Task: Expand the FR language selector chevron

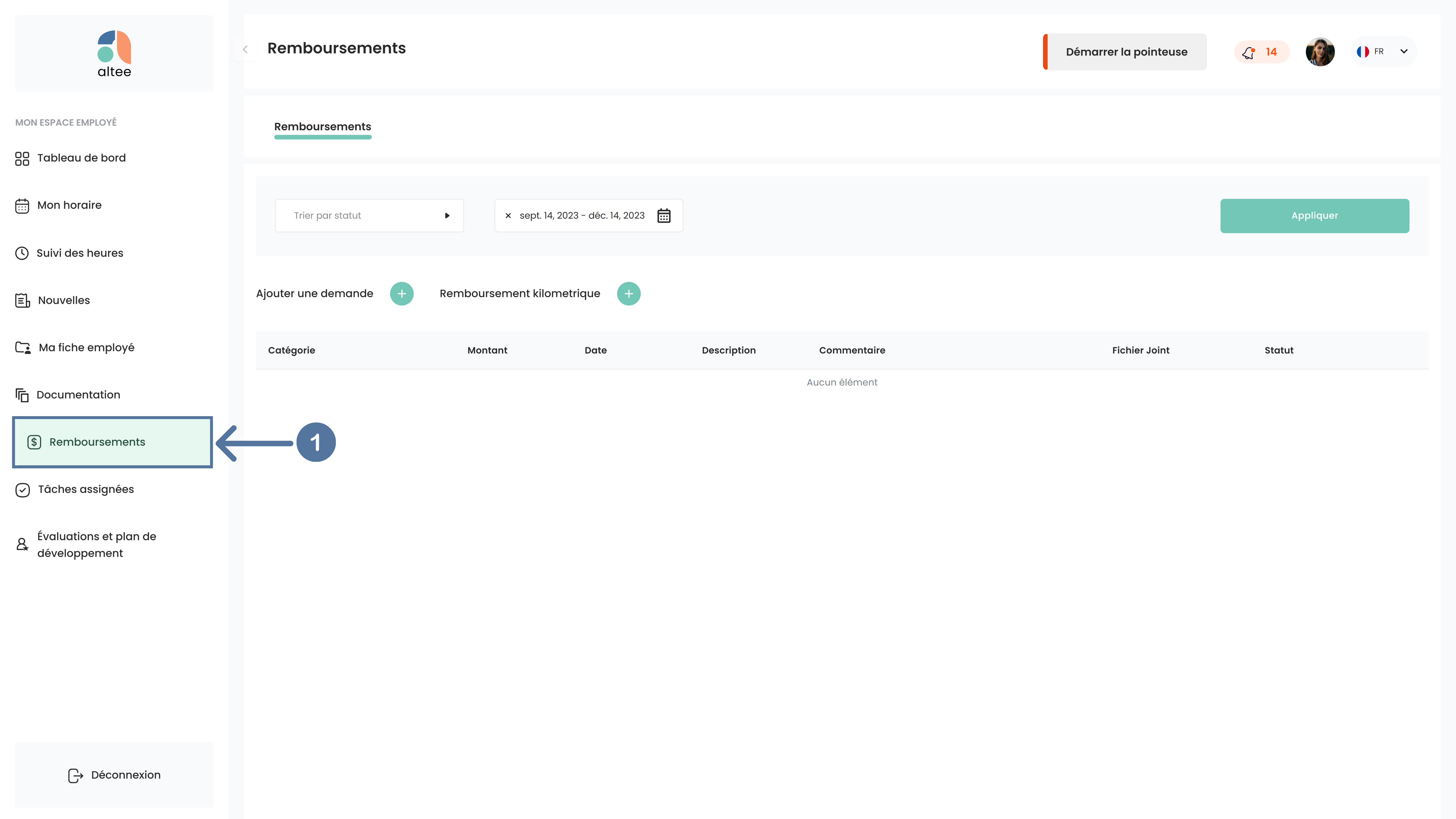Action: pos(1404,51)
